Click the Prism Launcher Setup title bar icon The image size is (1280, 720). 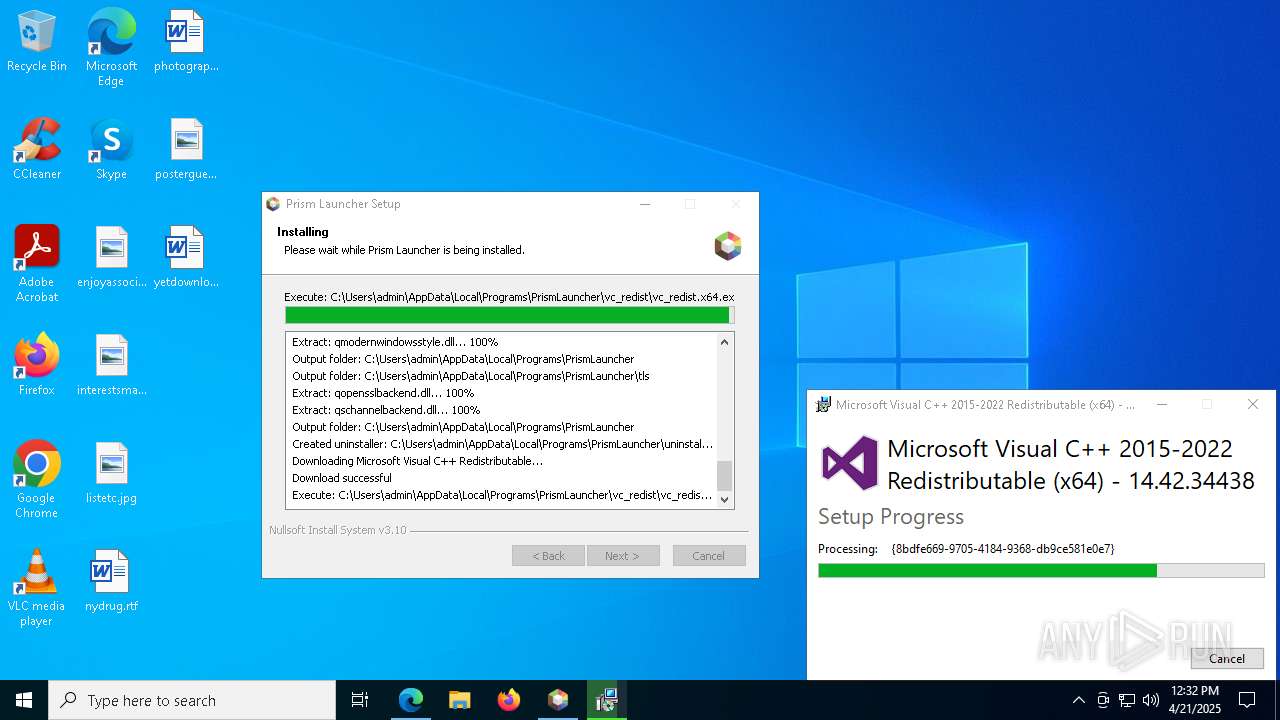pyautogui.click(x=273, y=204)
